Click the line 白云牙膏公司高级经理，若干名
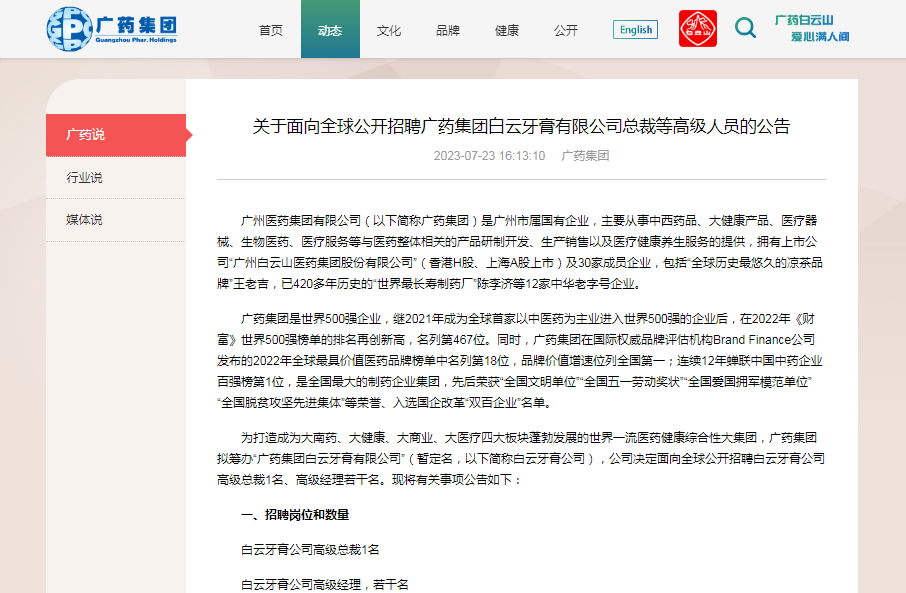Viewport: 906px width, 593px height. [x=325, y=584]
